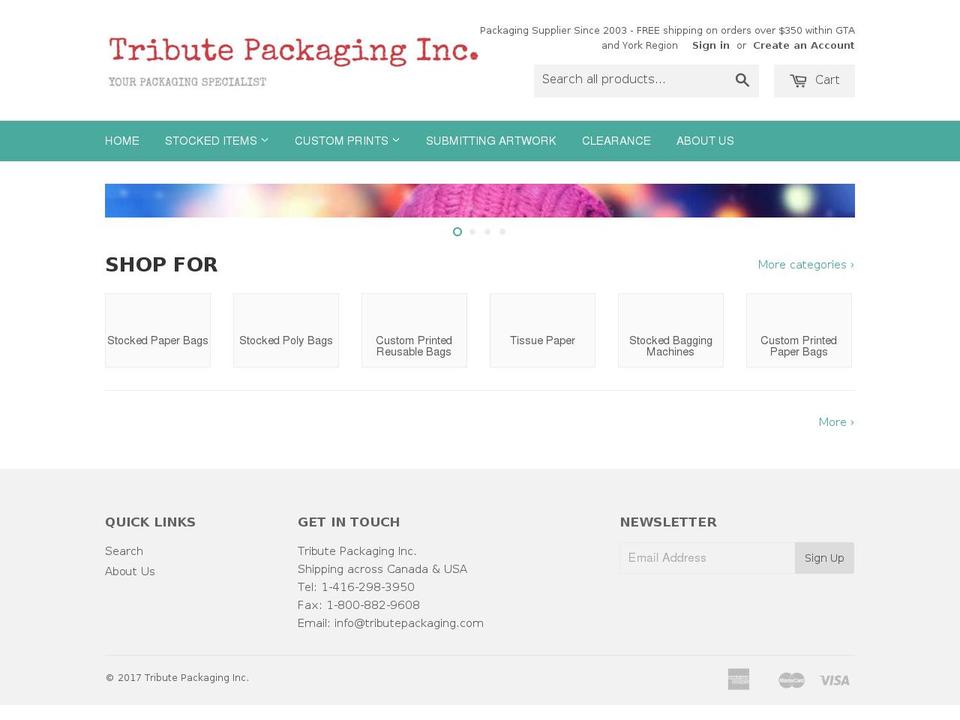Open the shopping cart

pyautogui.click(x=814, y=79)
